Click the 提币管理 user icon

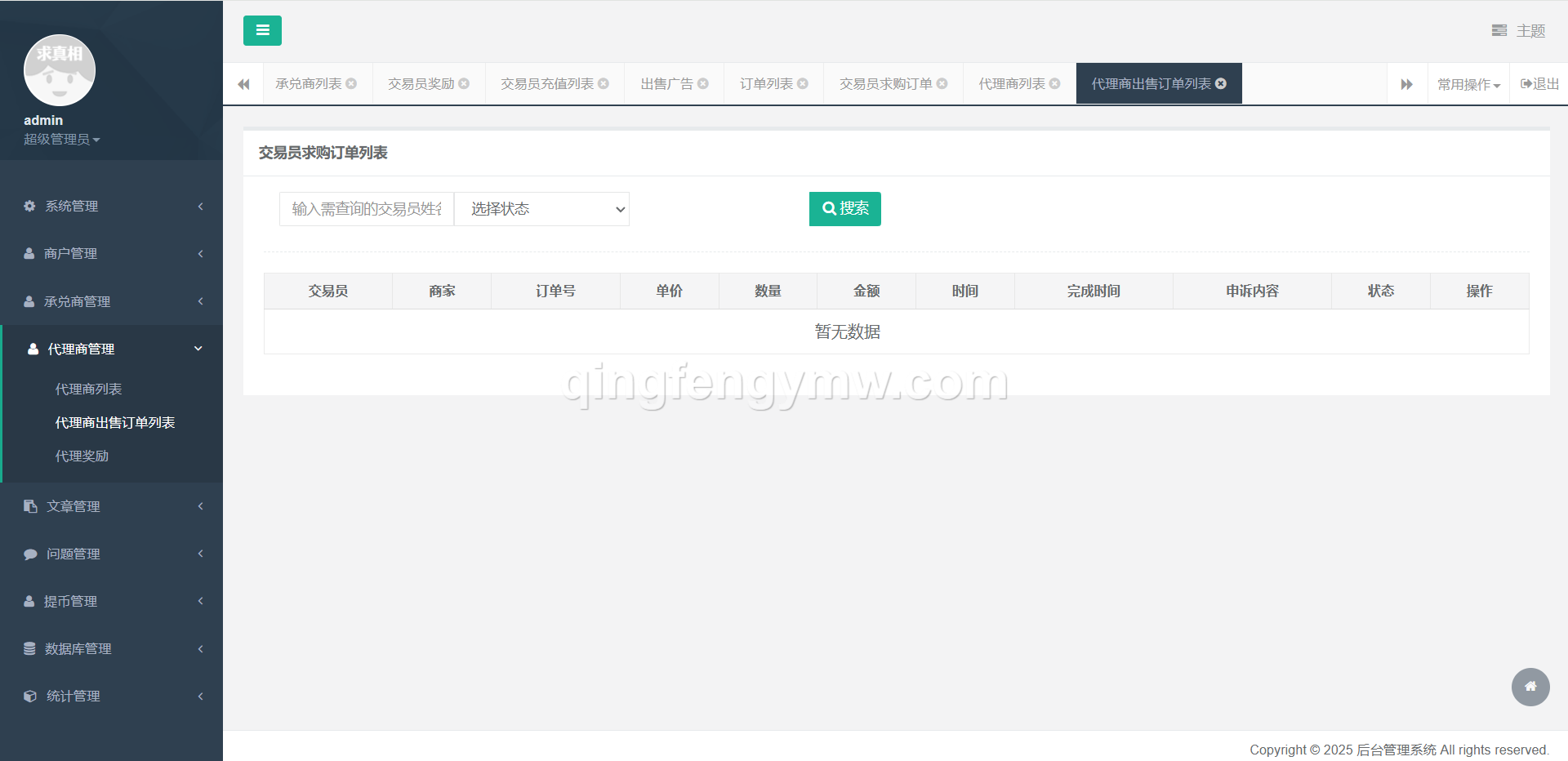pyautogui.click(x=29, y=601)
